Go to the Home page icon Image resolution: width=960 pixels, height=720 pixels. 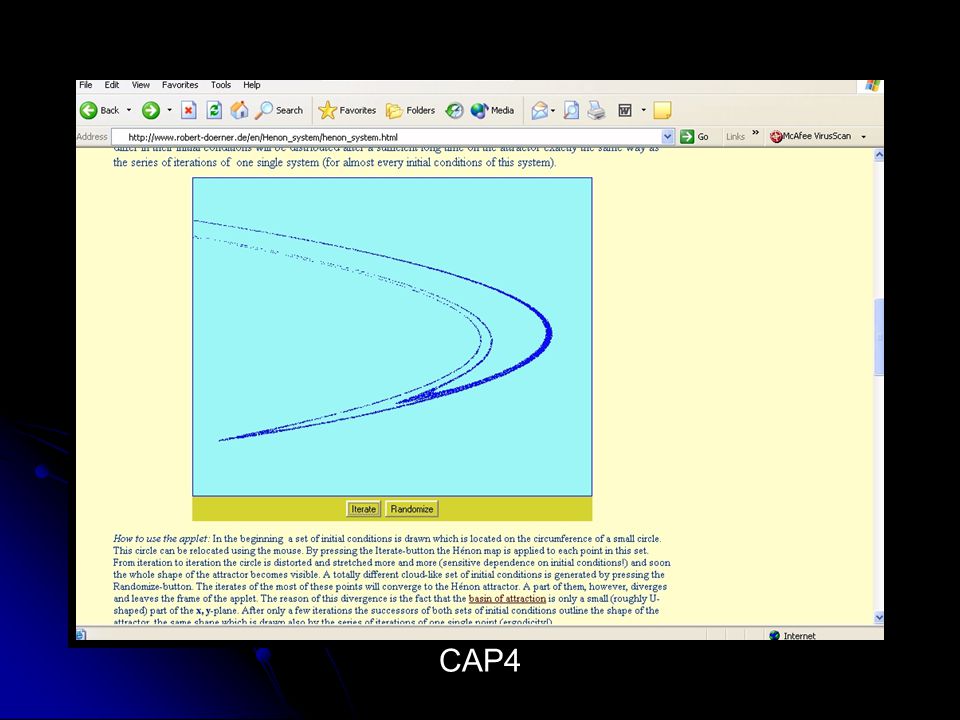point(239,110)
